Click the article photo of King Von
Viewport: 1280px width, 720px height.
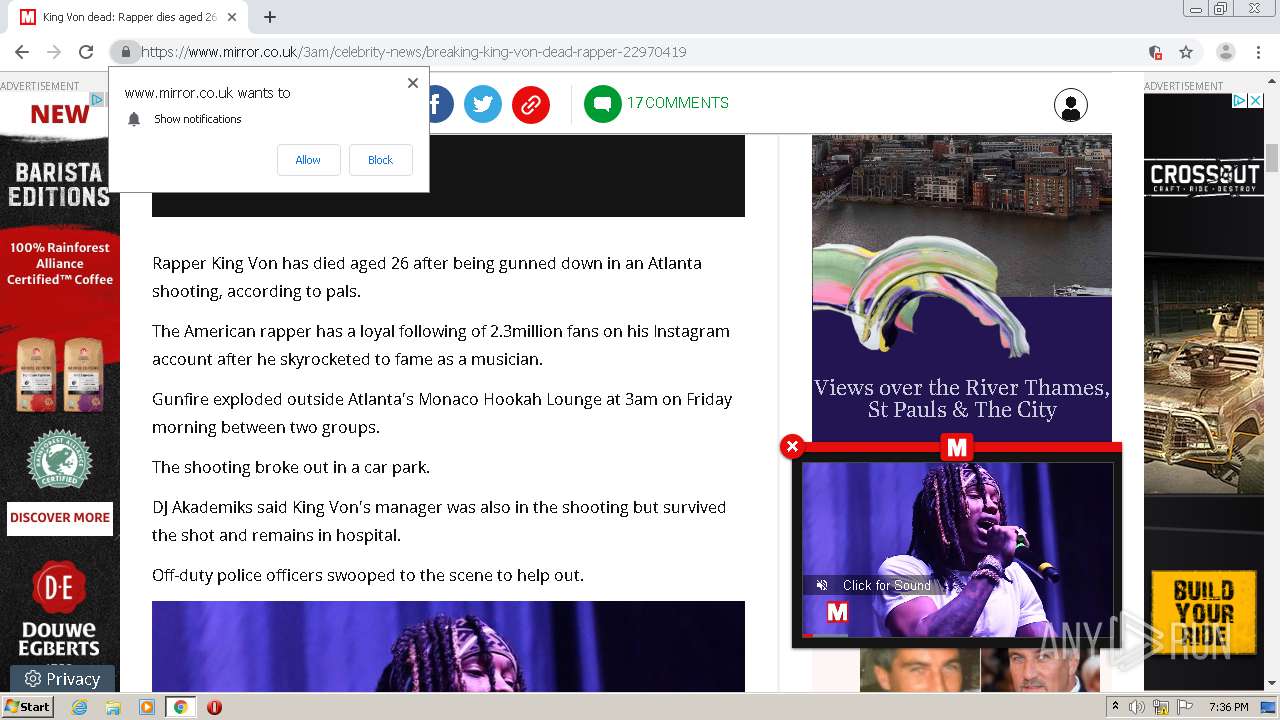tap(448, 646)
